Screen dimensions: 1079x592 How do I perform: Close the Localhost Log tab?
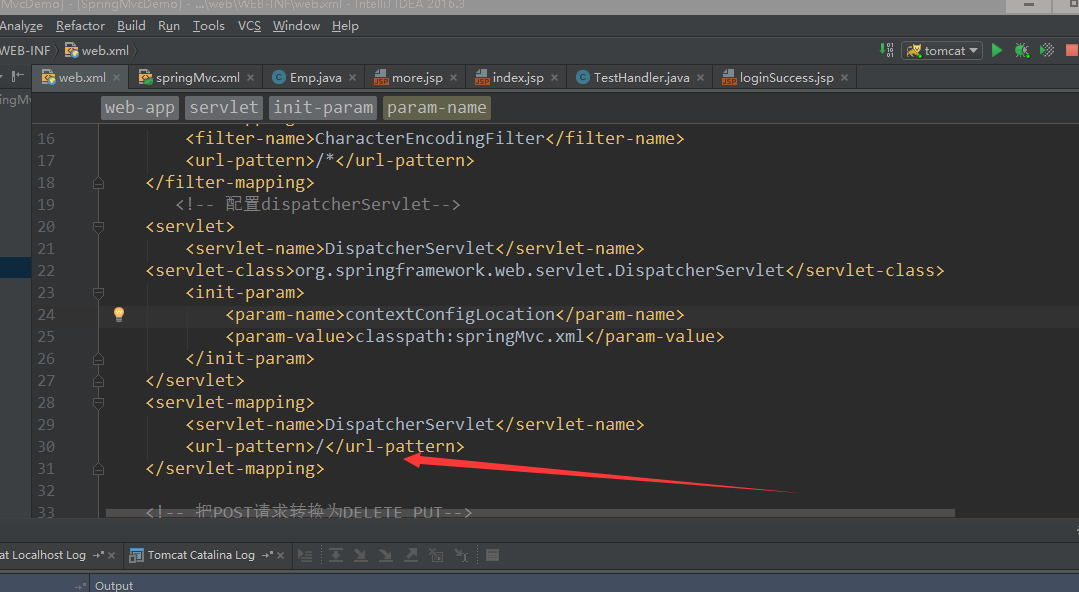[111, 556]
